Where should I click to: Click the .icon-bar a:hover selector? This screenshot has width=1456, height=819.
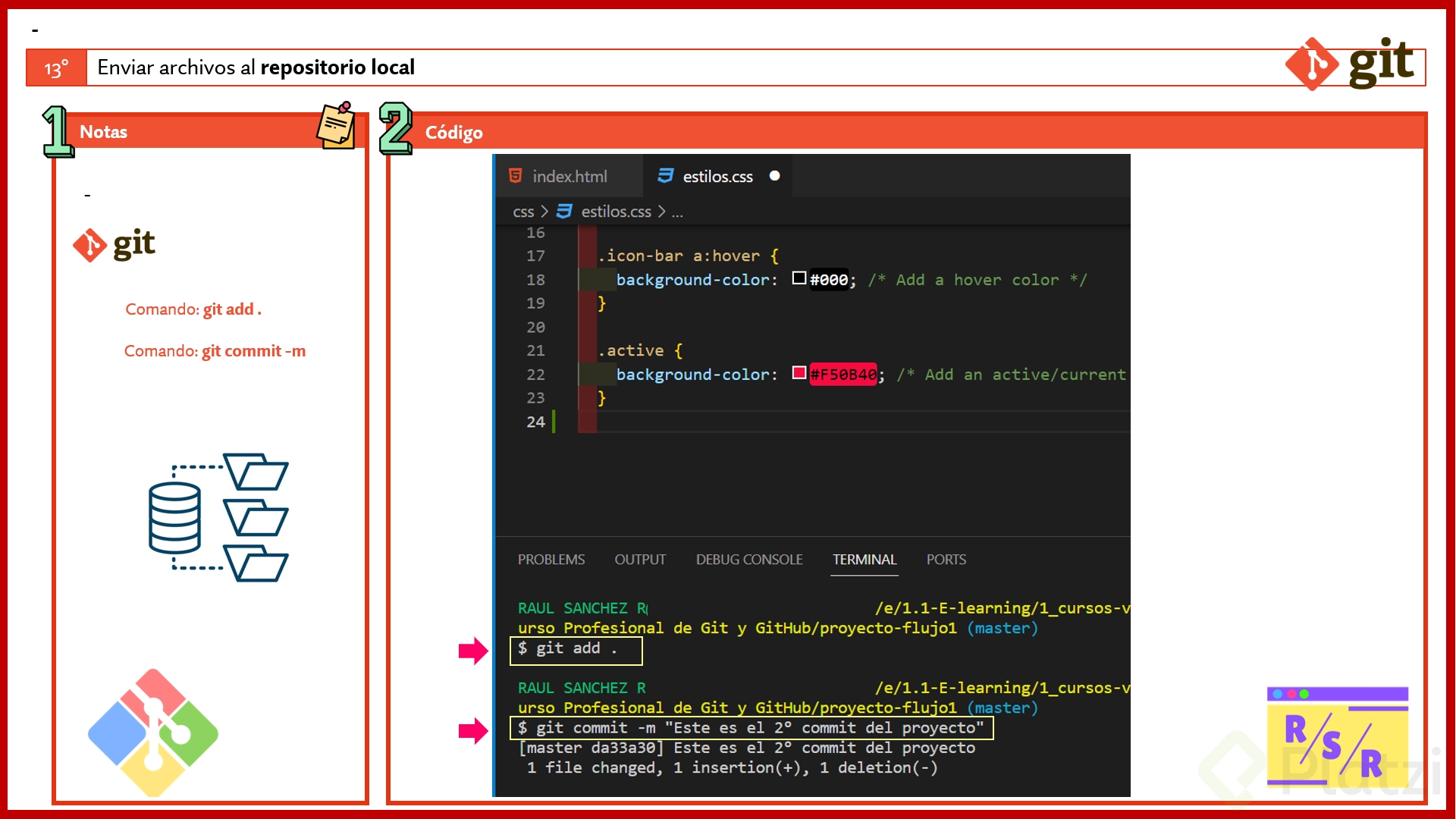(679, 256)
